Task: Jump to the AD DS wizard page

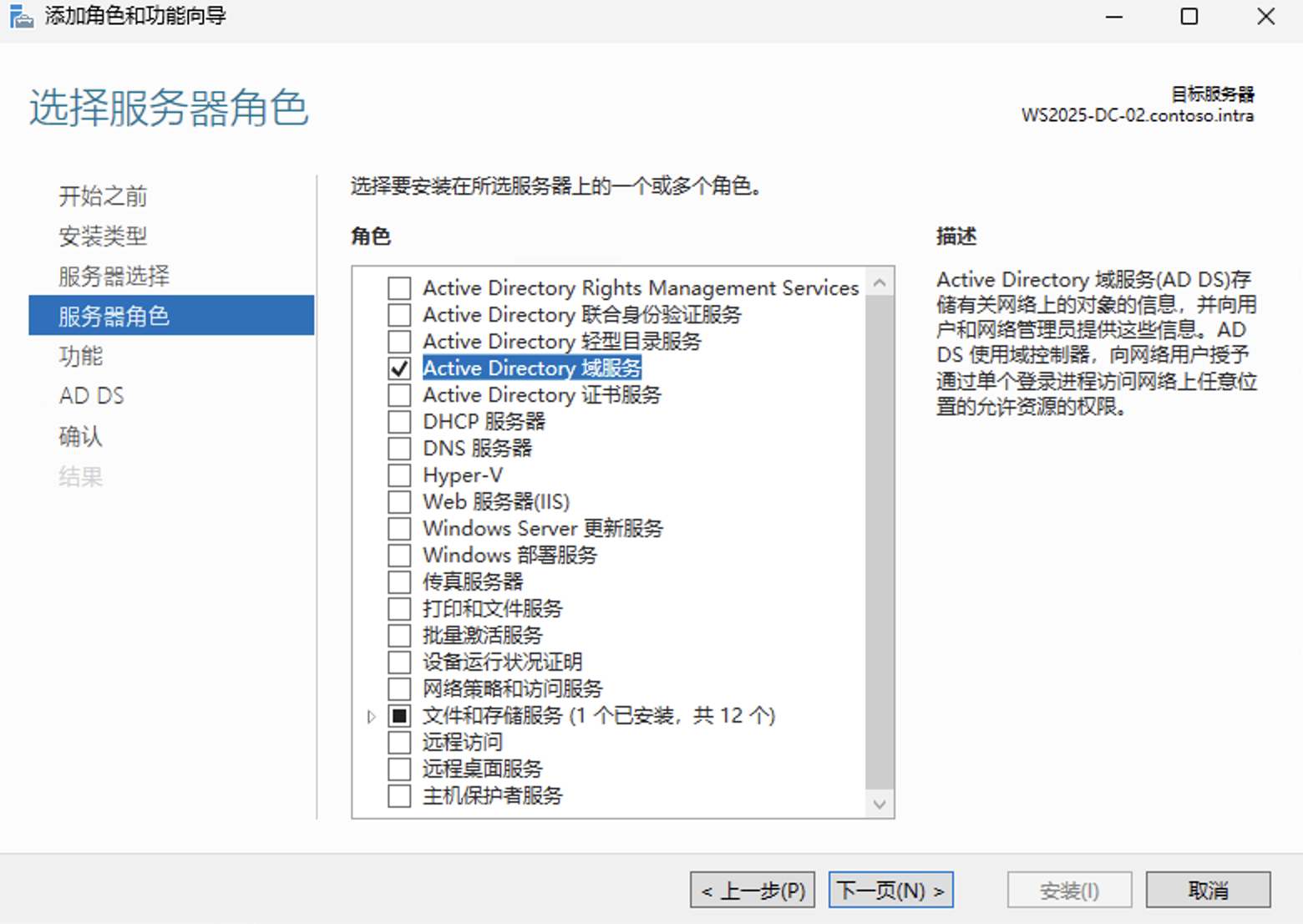Action: click(92, 396)
